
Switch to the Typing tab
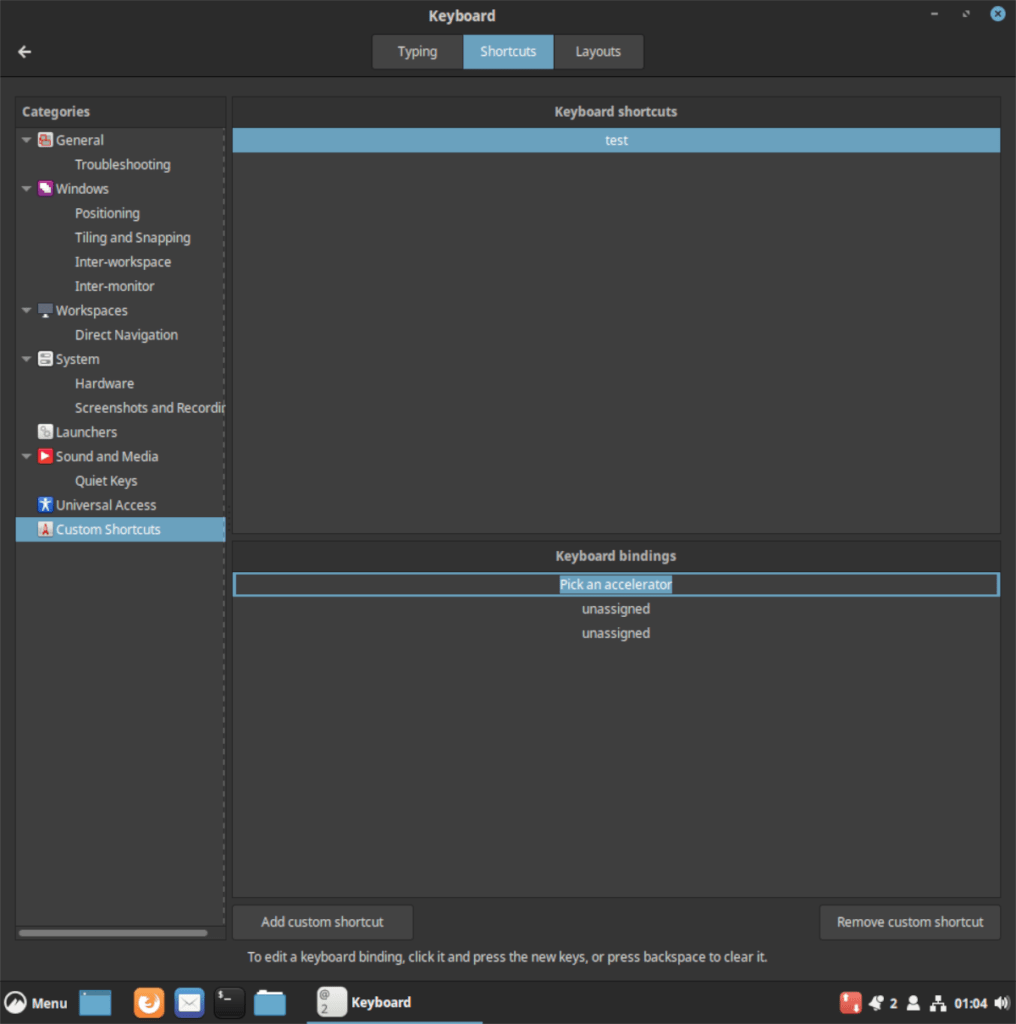click(x=417, y=51)
